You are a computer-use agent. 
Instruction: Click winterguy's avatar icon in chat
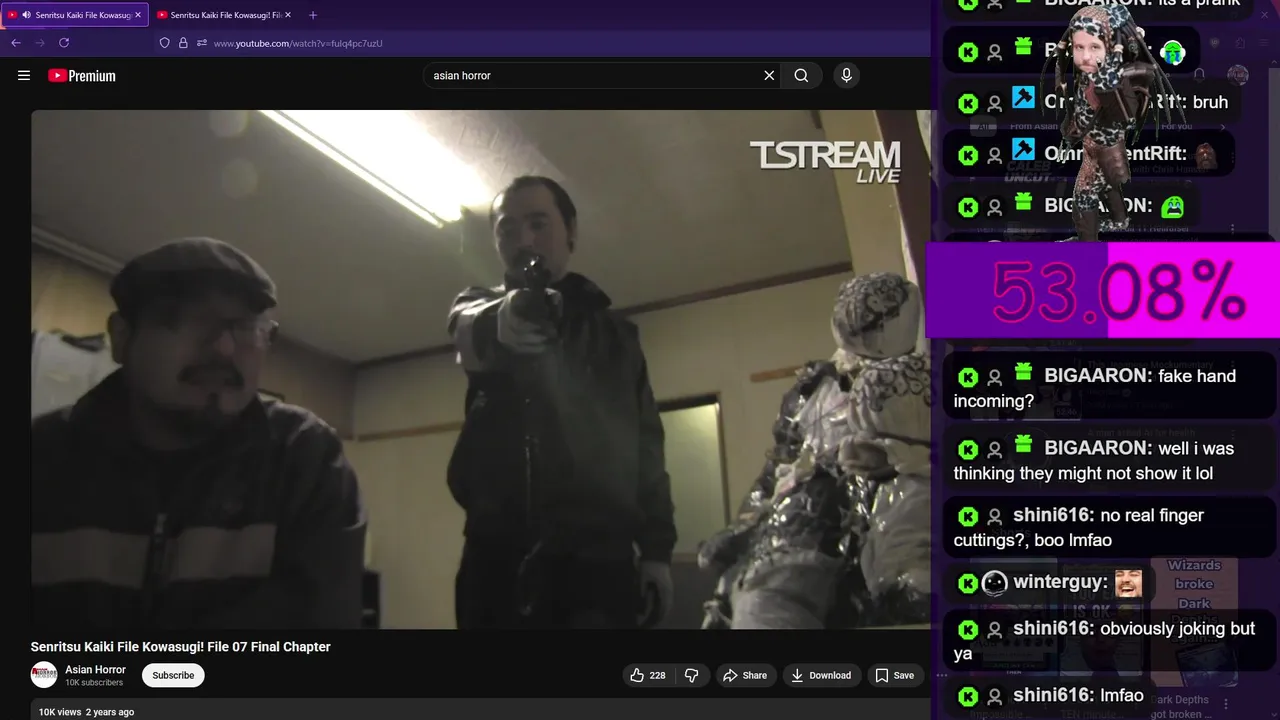[994, 583]
